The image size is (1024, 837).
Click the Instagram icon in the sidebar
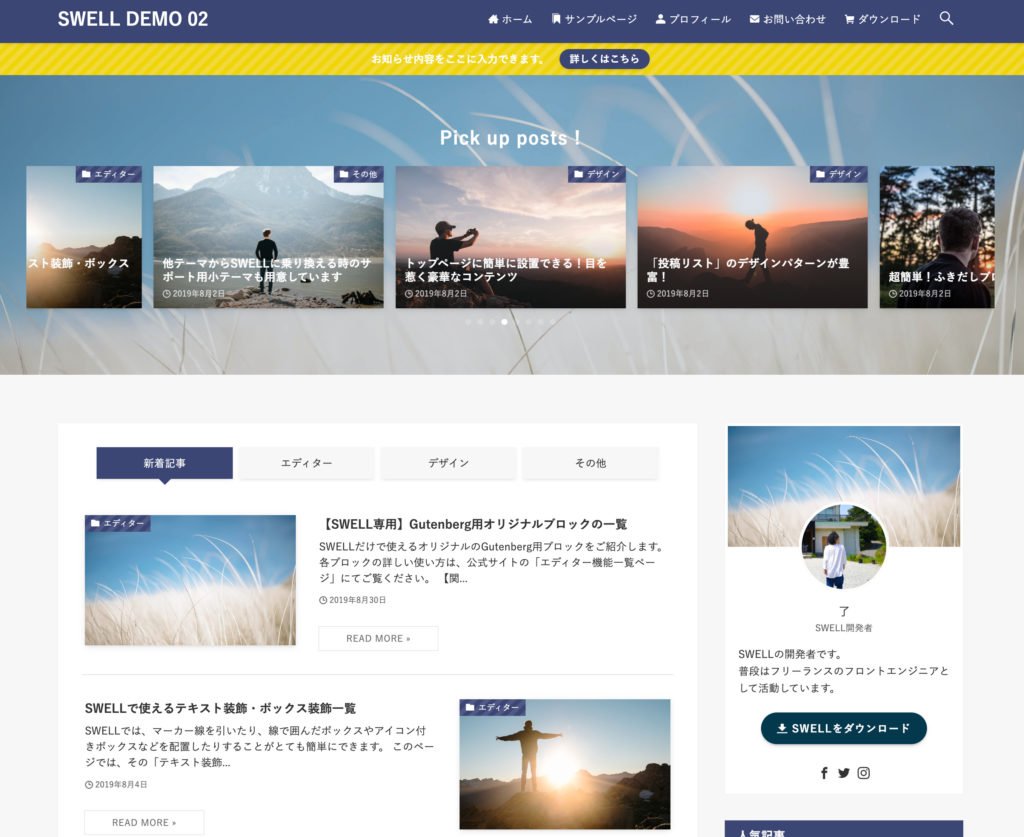(x=863, y=773)
